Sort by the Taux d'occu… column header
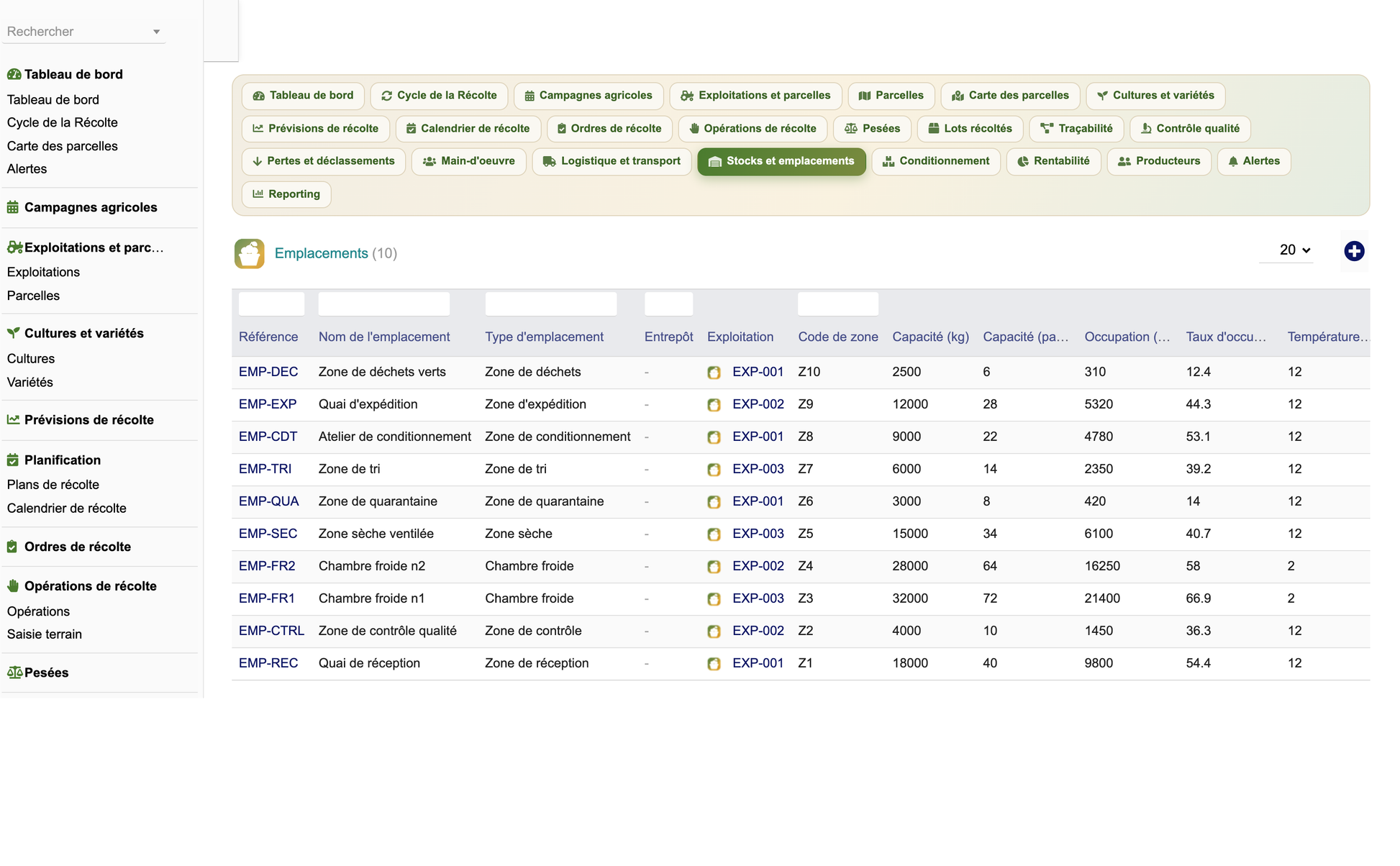1400x866 pixels. 1226,337
